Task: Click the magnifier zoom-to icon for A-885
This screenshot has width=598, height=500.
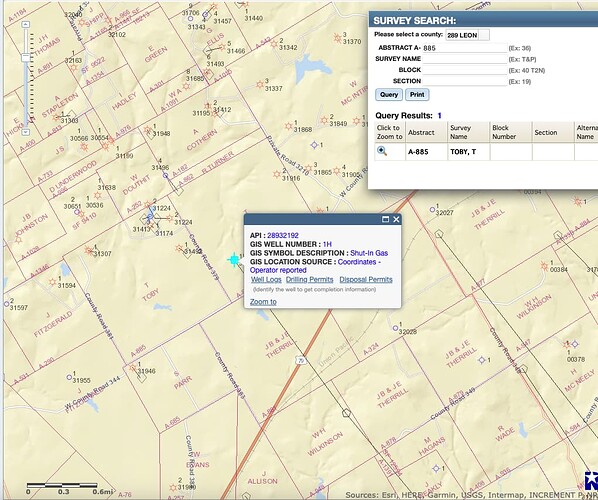Action: point(382,151)
